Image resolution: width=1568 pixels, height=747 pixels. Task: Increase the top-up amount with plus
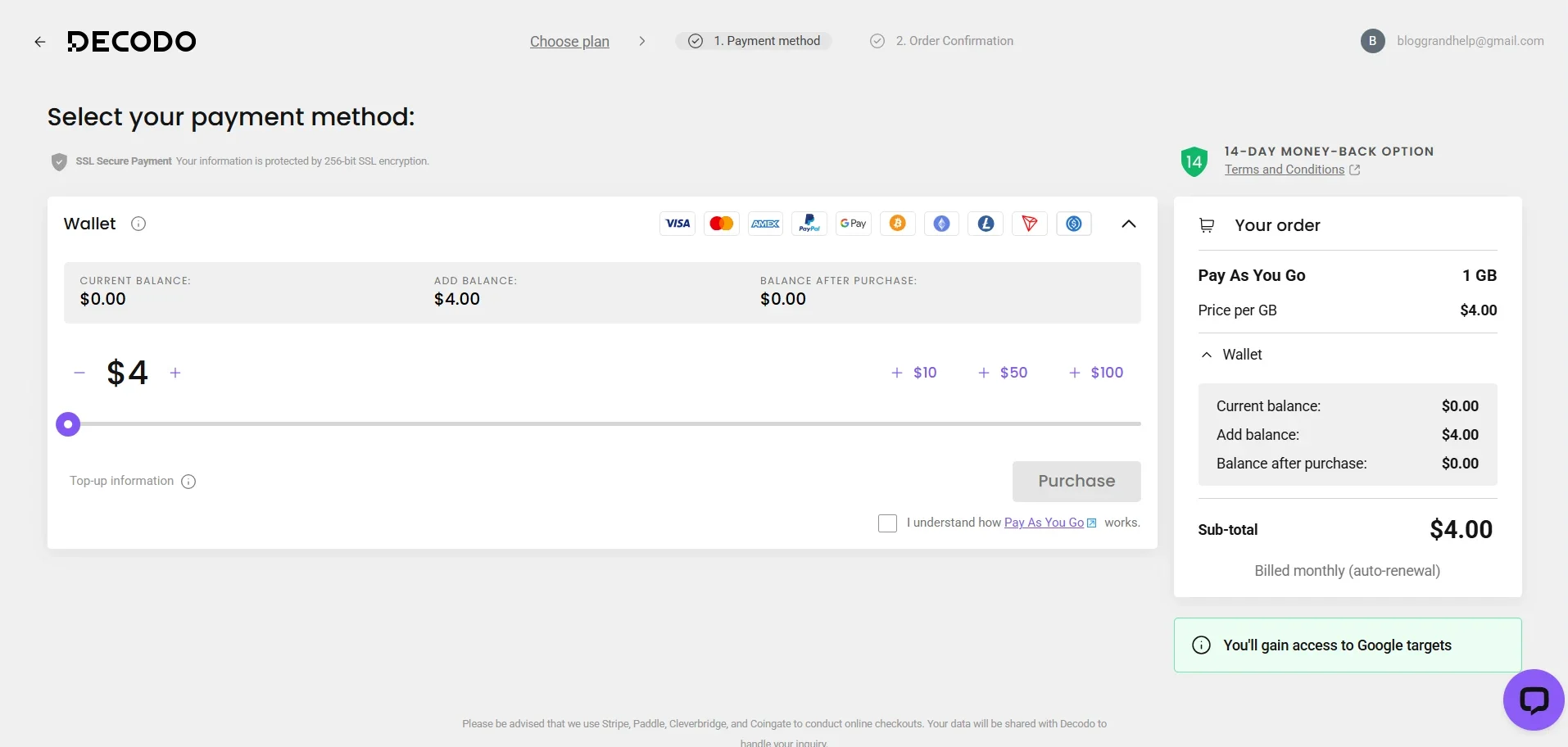[175, 373]
